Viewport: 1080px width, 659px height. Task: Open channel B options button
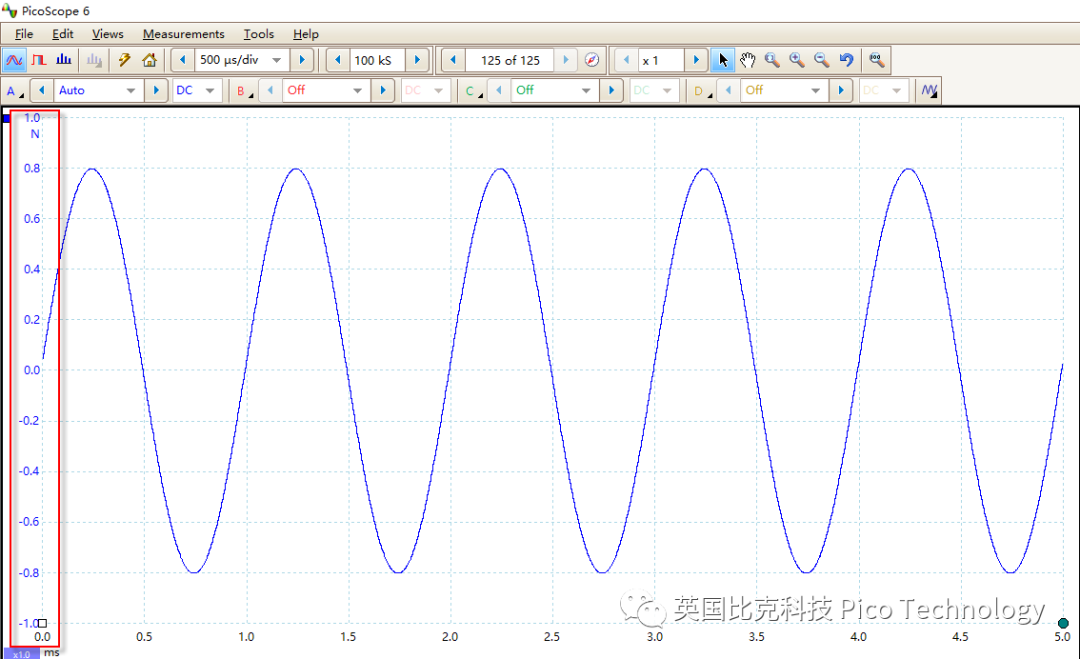pos(243,91)
